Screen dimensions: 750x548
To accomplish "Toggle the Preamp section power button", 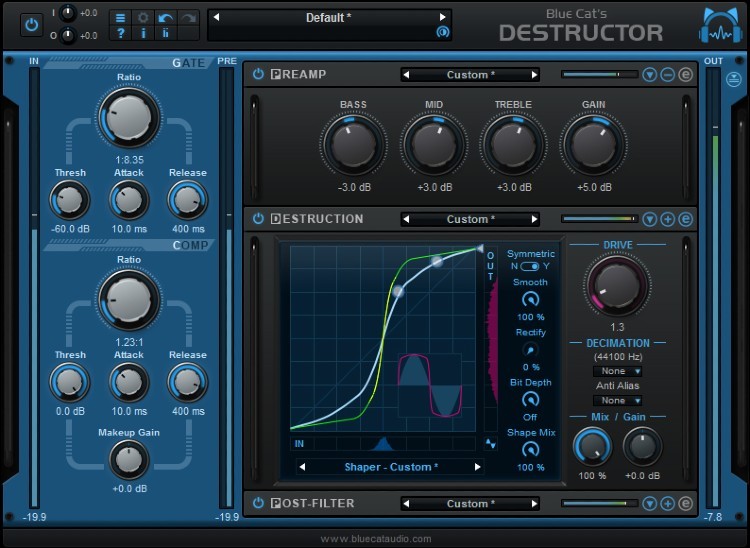I will 258,75.
